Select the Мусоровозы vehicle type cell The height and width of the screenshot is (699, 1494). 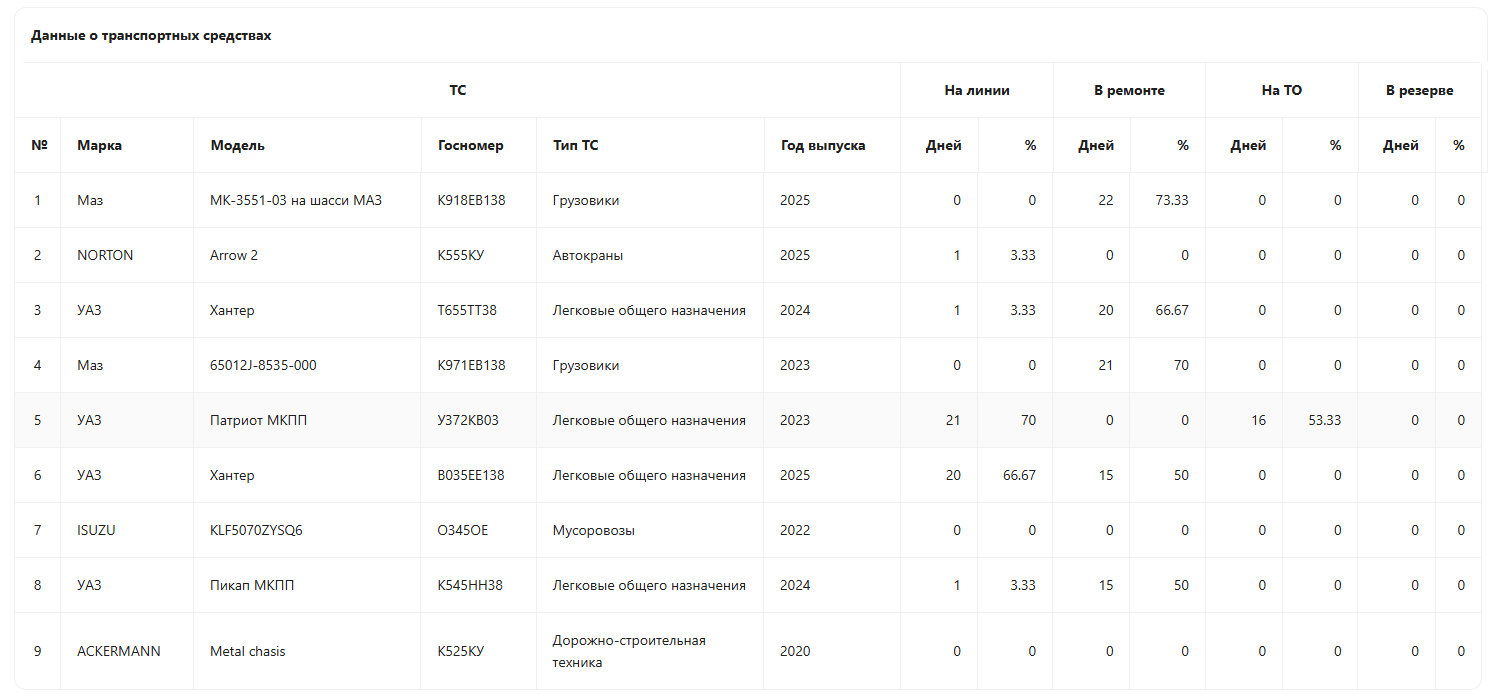coord(593,530)
